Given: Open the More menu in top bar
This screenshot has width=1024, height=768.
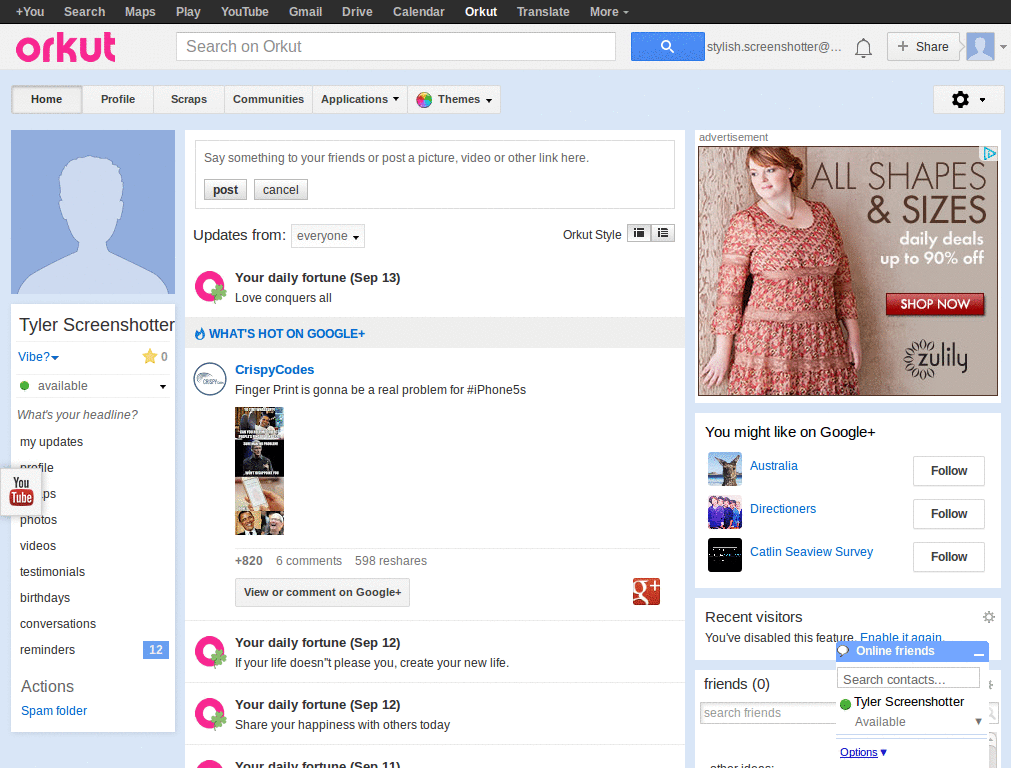Looking at the screenshot, I should pos(609,12).
